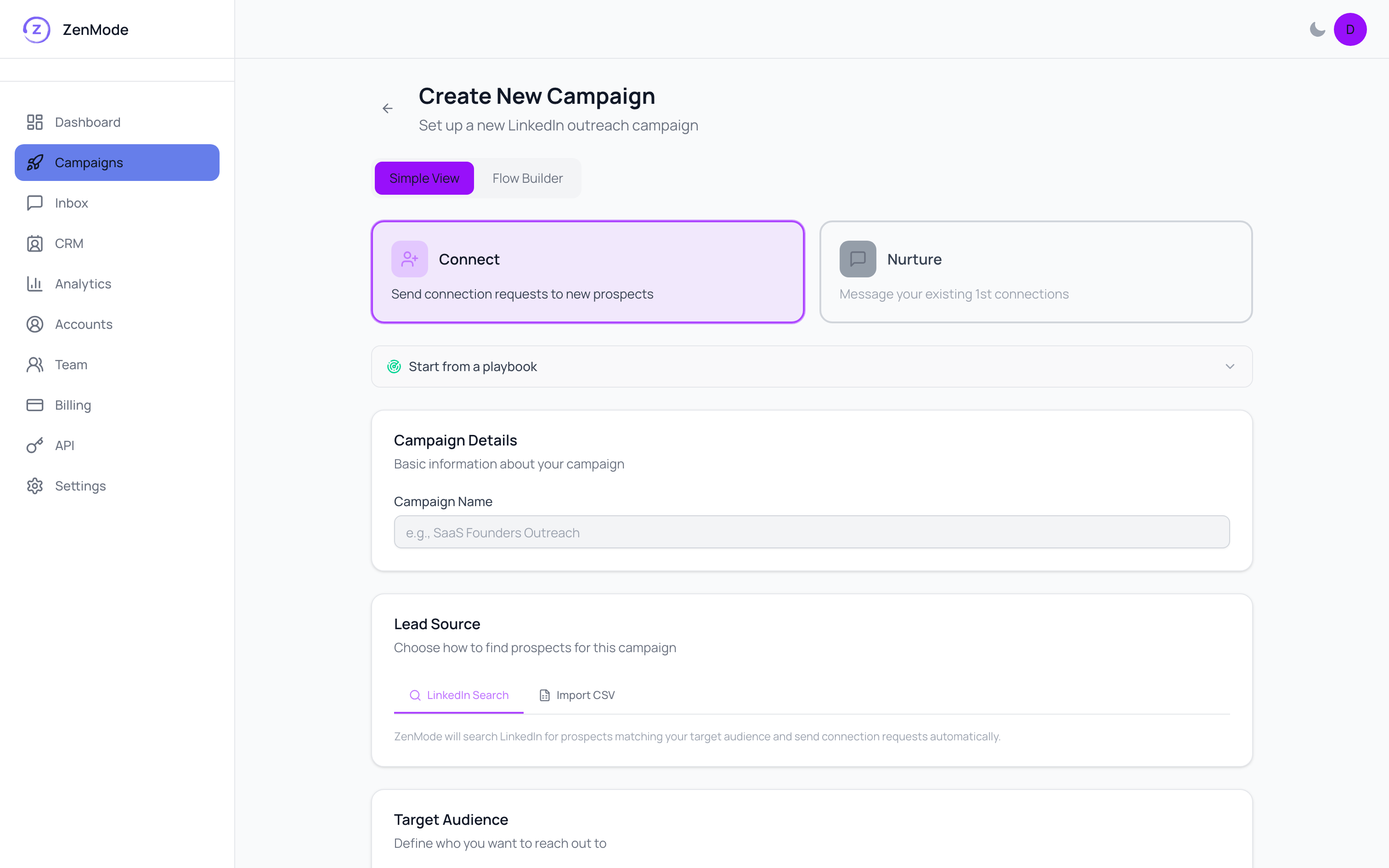This screenshot has height=868, width=1389.
Task: Click 'Basic information about your campaign' text
Action: coord(509,464)
